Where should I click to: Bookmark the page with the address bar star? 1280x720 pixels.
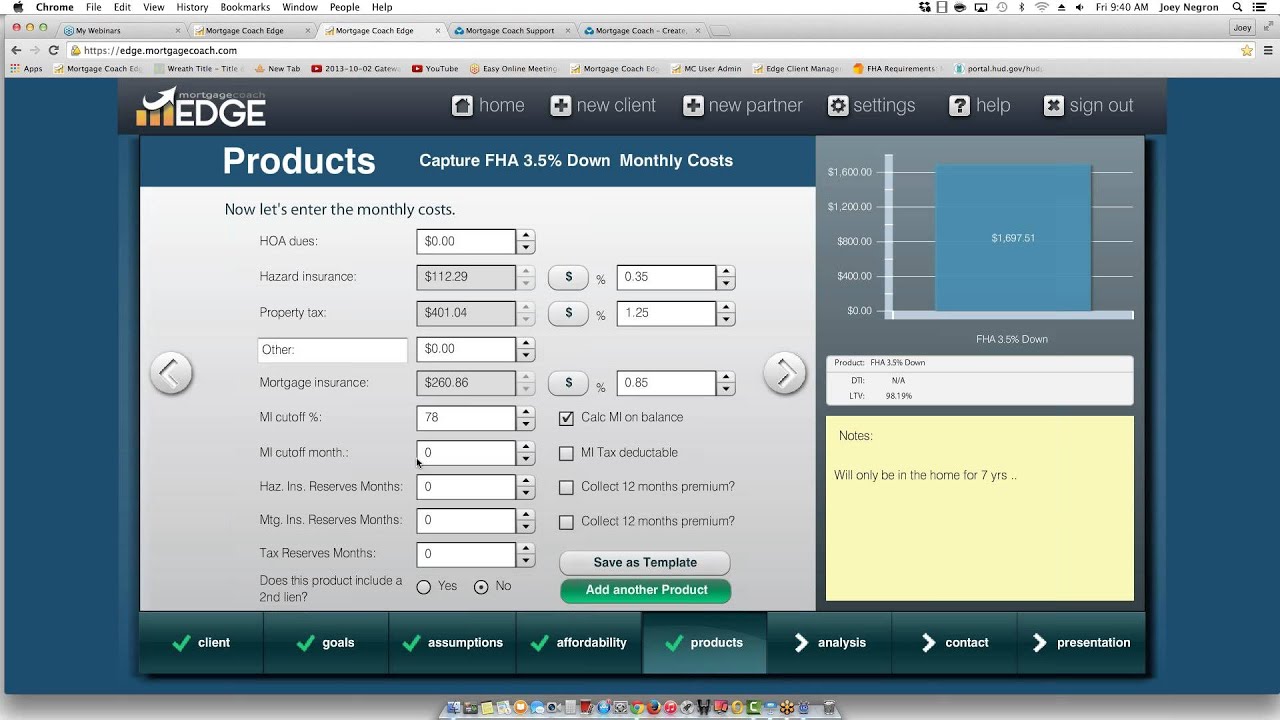1246,49
